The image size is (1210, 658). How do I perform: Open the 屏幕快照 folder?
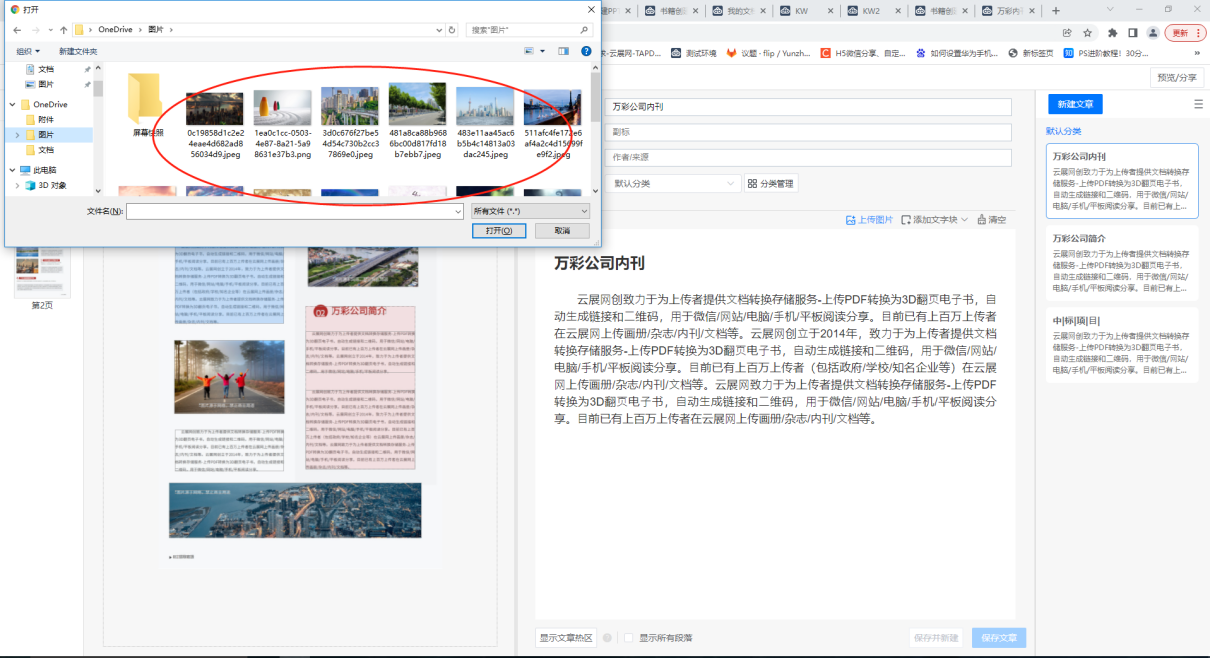[x=146, y=107]
